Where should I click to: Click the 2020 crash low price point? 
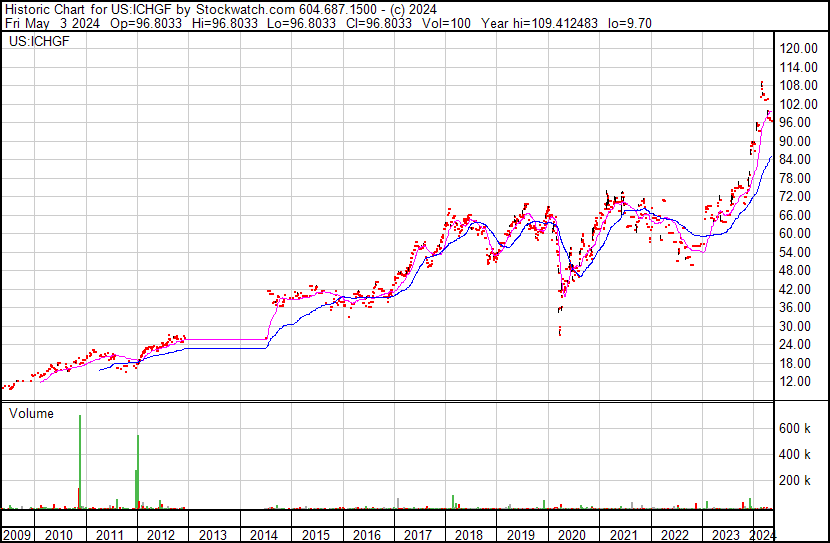tap(560, 330)
